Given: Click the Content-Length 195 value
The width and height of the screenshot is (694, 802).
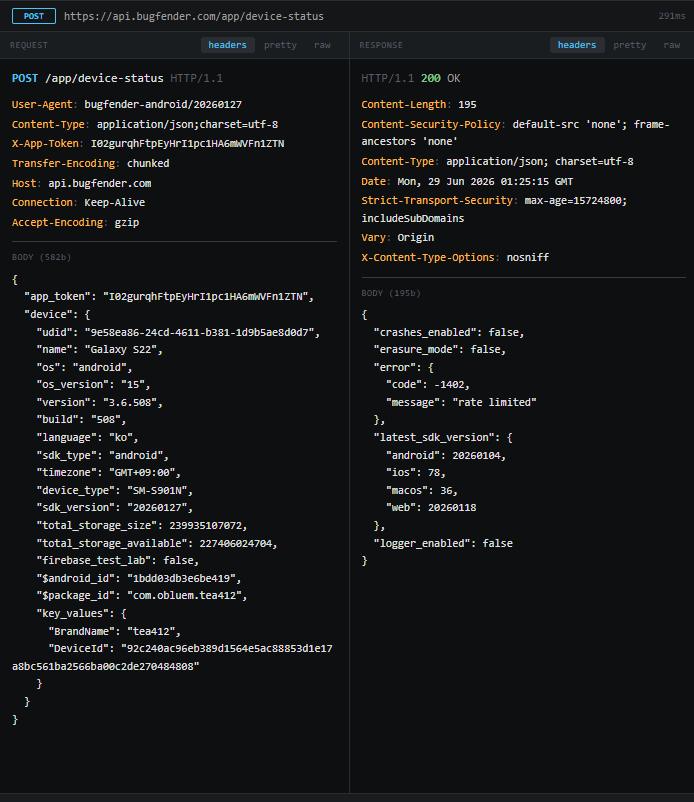Looking at the screenshot, I should tap(467, 104).
